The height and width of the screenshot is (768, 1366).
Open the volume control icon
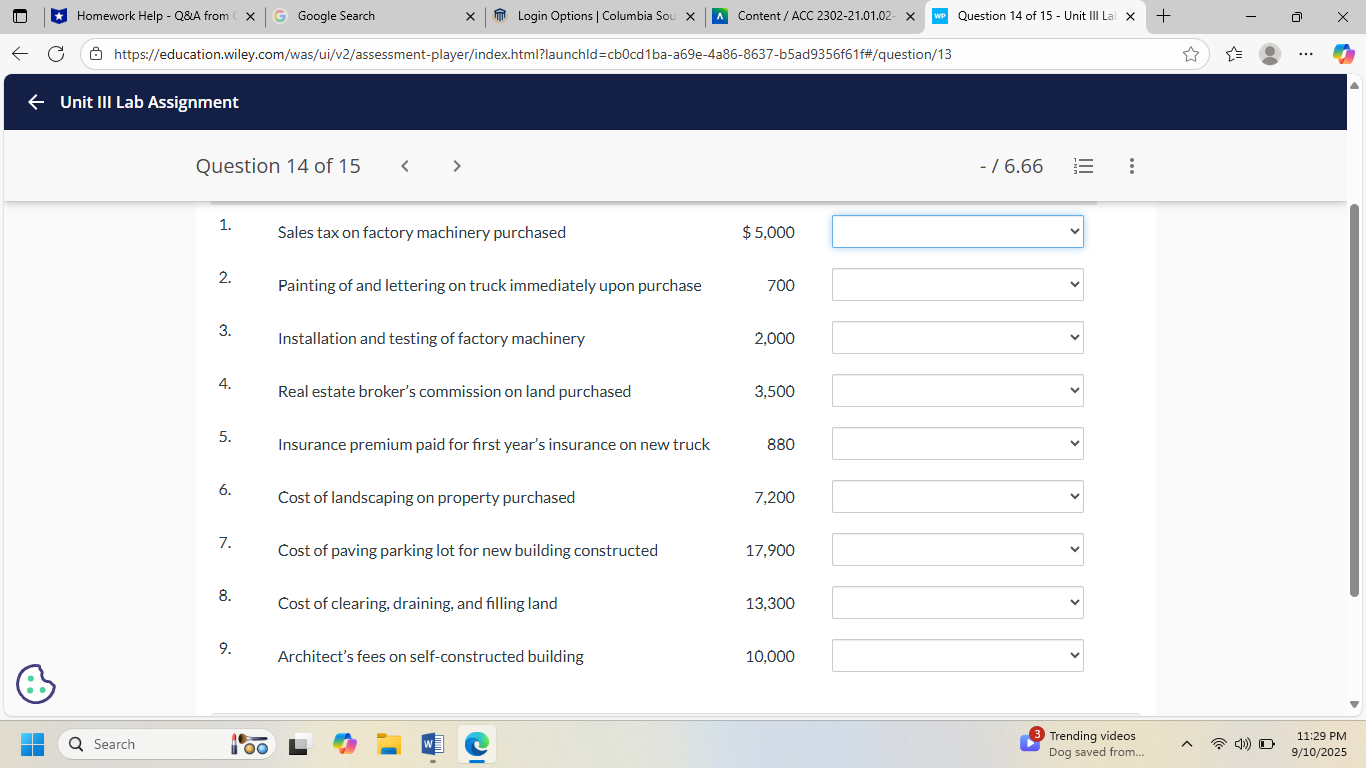pyautogui.click(x=1243, y=744)
